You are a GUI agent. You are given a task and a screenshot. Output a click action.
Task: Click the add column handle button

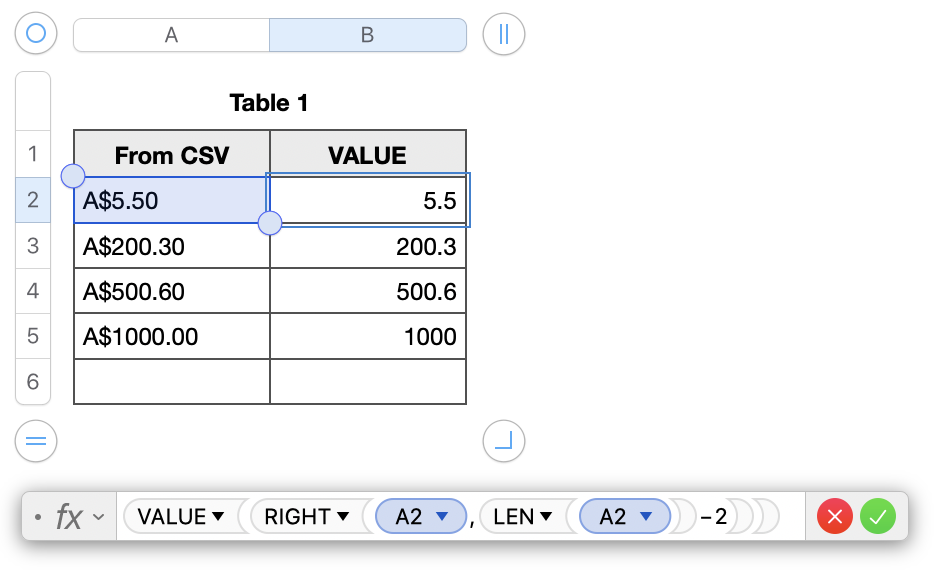coord(503,34)
